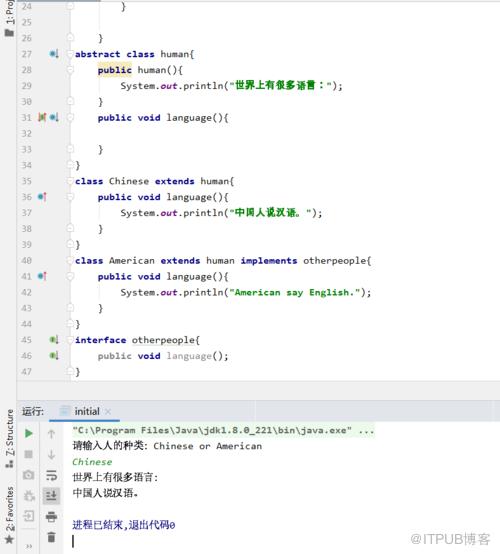
Task: Collapse class Chinese fold at line 35
Action: [x=70, y=181]
